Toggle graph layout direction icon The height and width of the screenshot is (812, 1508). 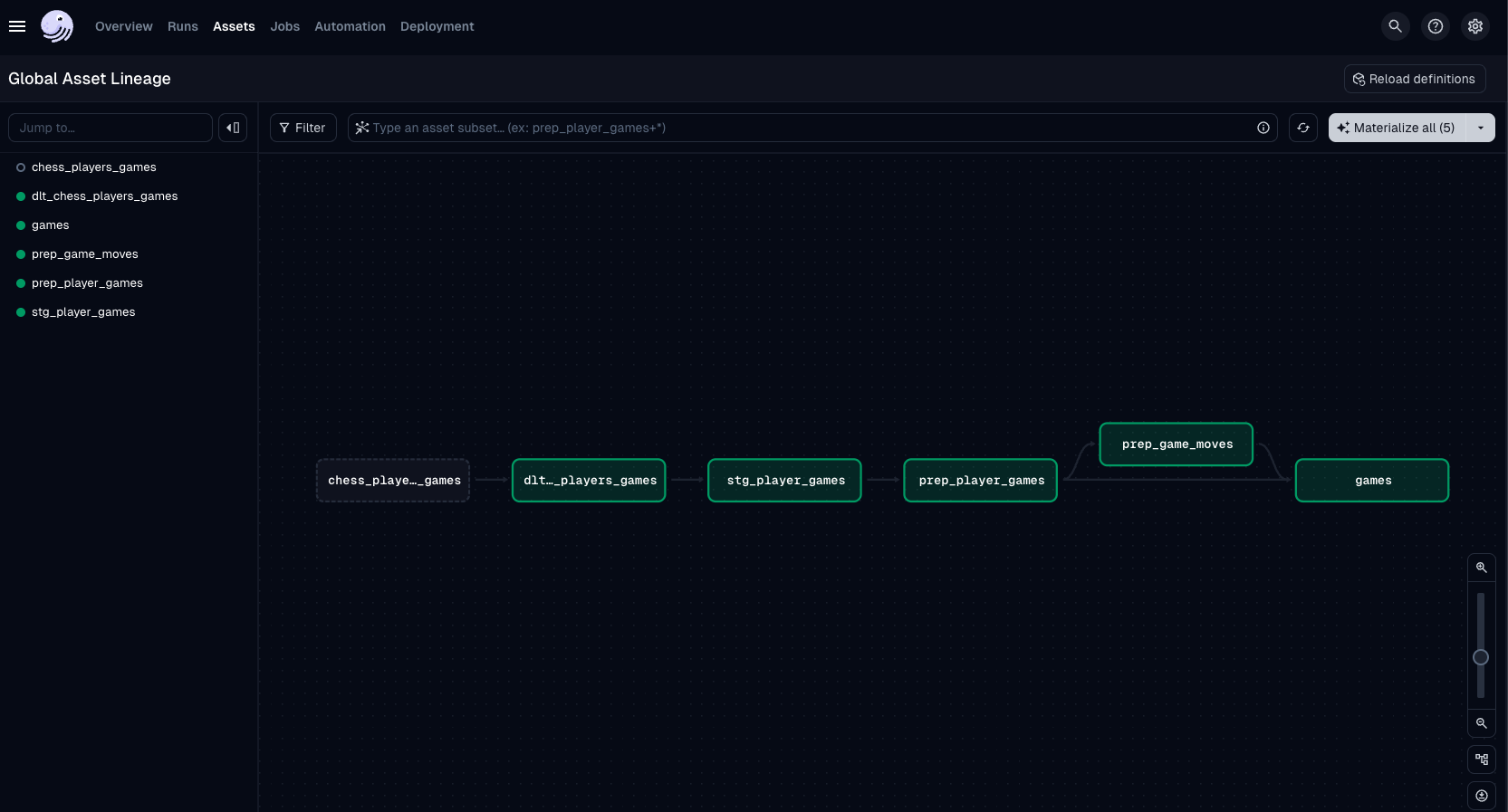point(1482,759)
